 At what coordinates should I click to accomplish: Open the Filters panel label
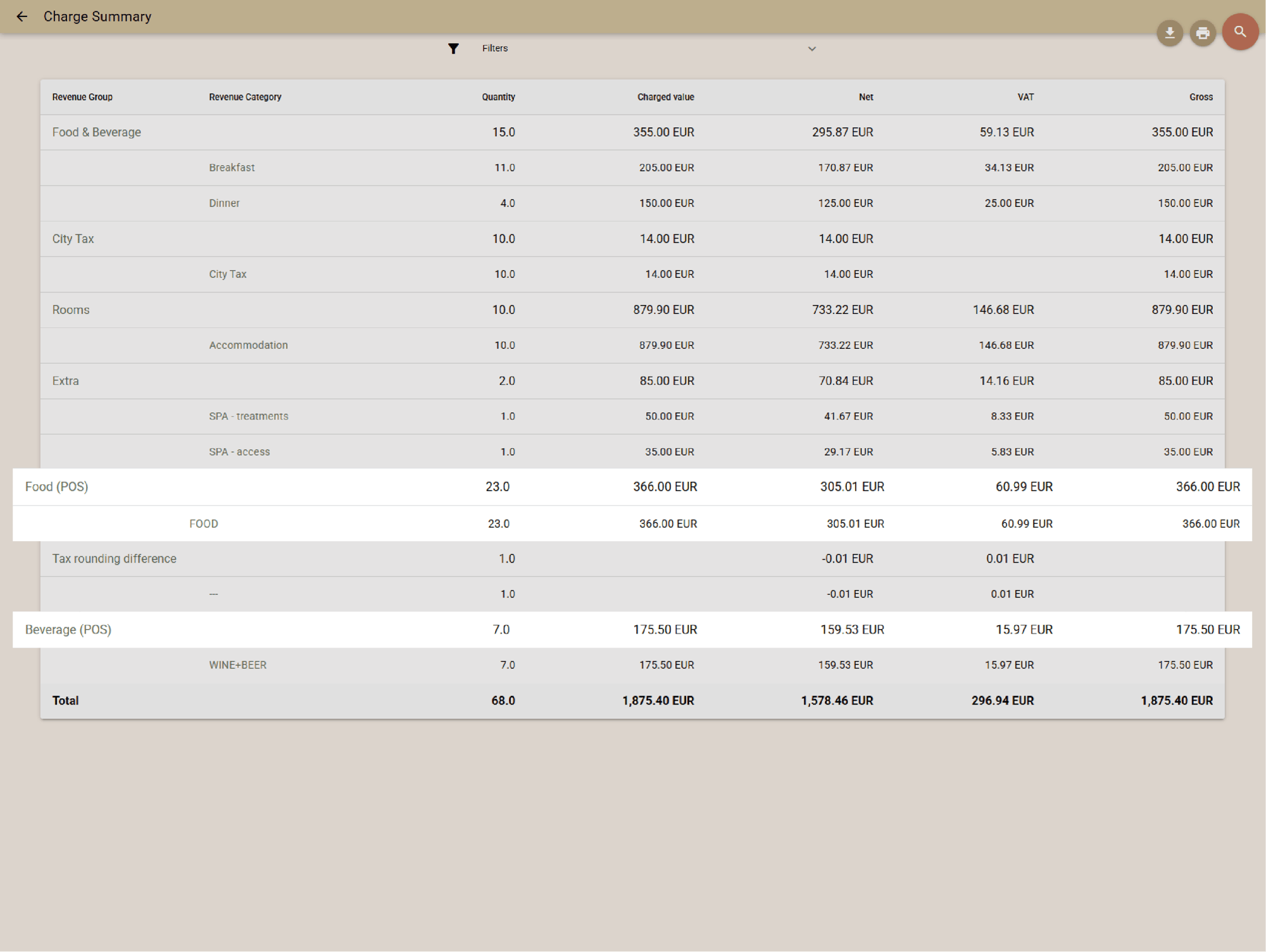pyautogui.click(x=494, y=48)
